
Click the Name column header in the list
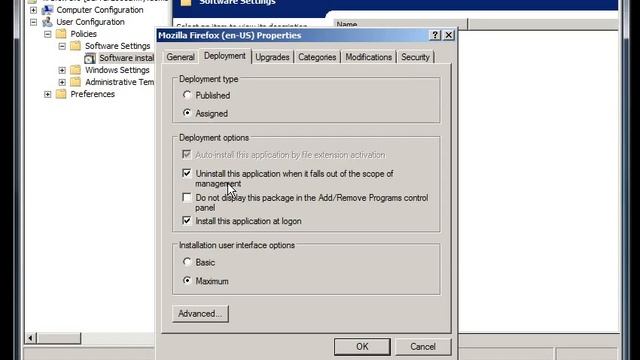(401, 24)
